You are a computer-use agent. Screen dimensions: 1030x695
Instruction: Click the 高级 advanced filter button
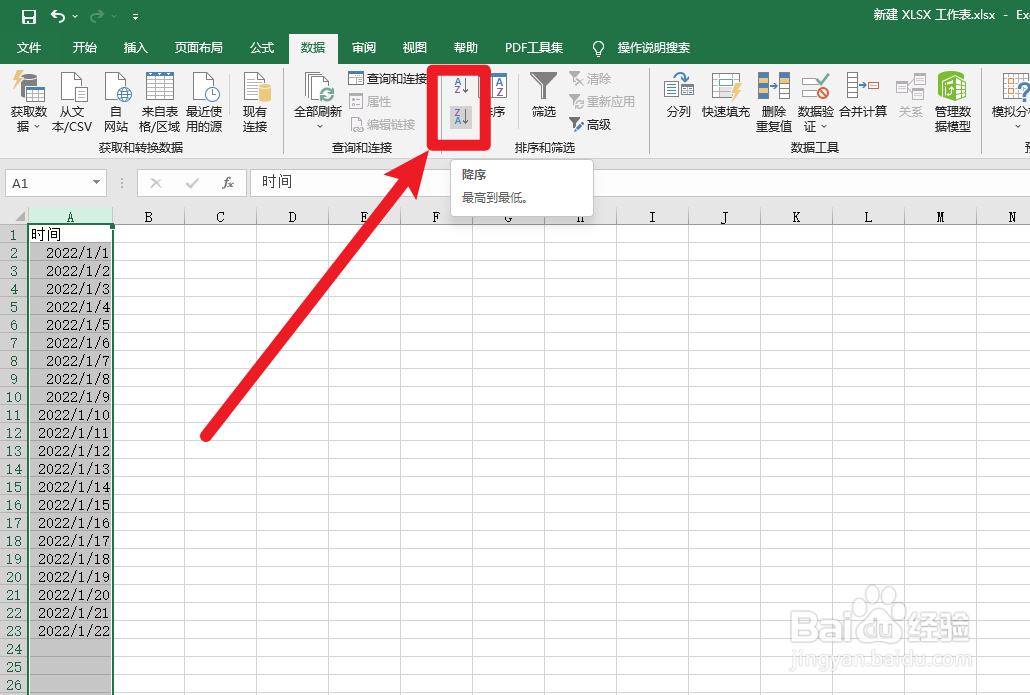[591, 124]
